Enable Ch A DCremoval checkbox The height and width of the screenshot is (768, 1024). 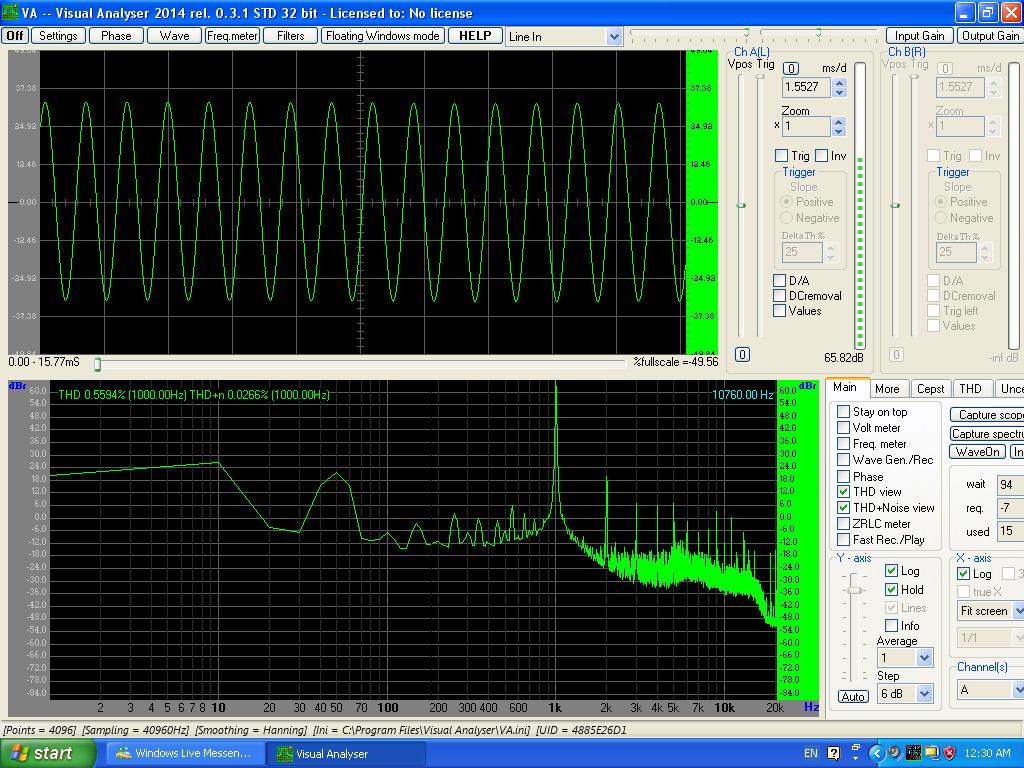[779, 295]
